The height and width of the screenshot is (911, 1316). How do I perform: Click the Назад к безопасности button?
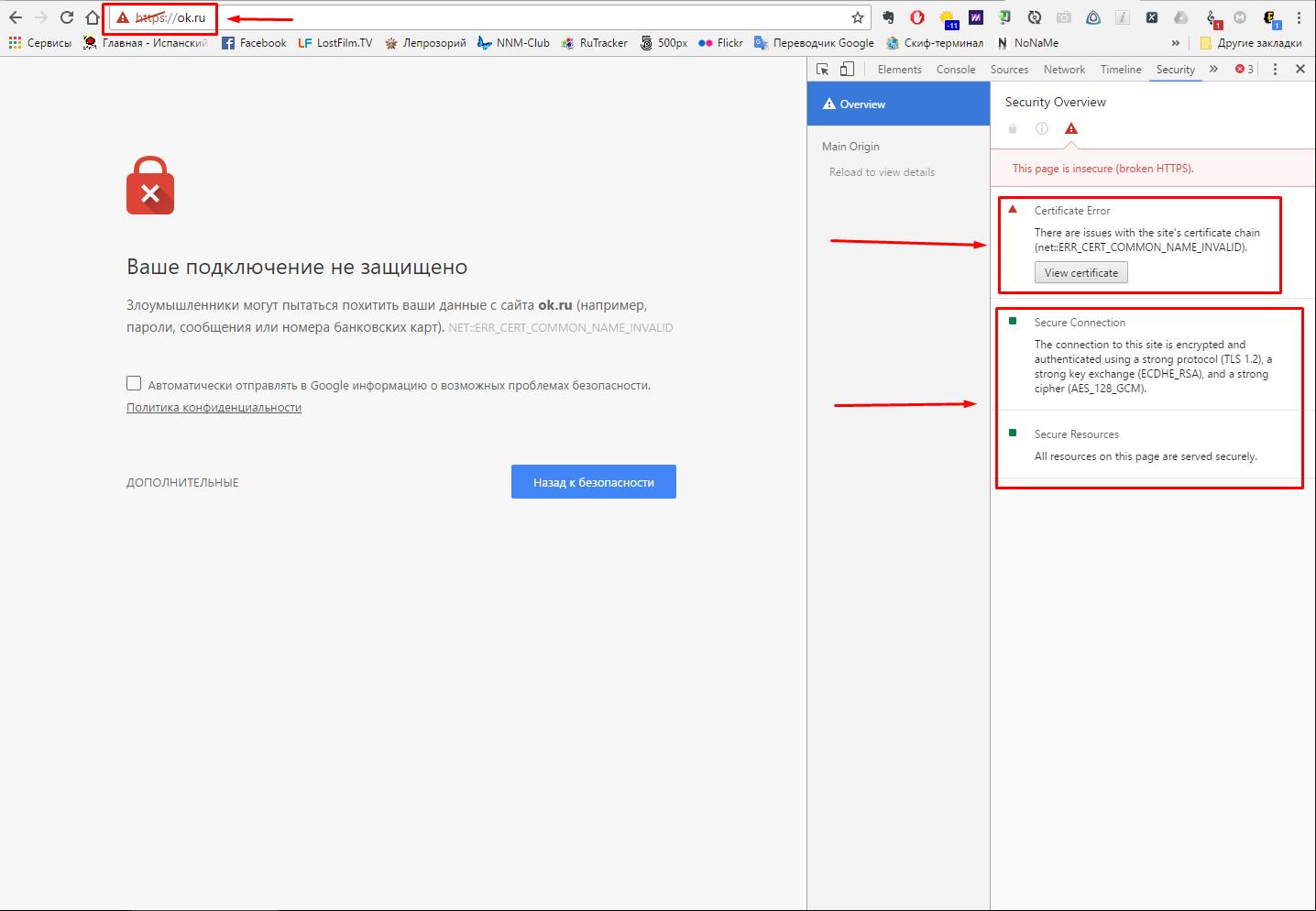(x=594, y=482)
